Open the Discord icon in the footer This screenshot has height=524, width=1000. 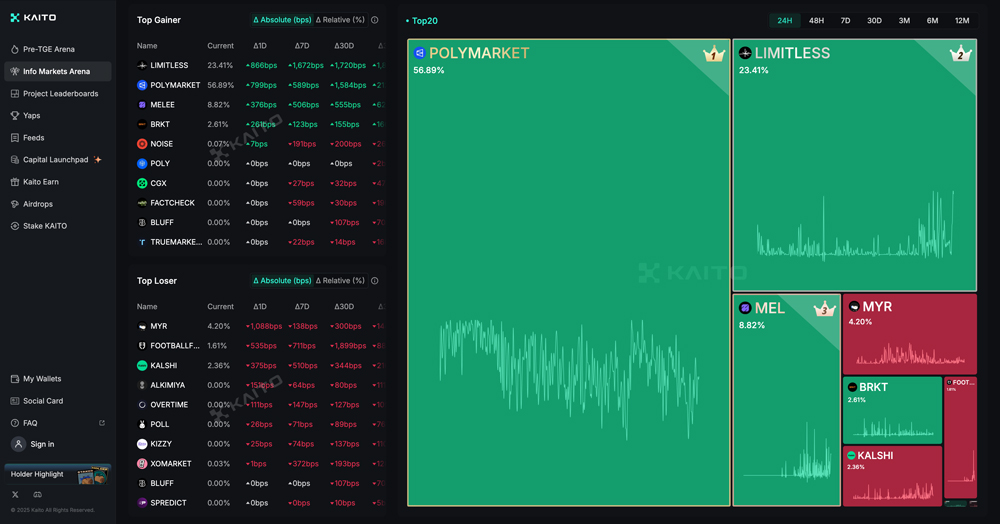pos(38,495)
